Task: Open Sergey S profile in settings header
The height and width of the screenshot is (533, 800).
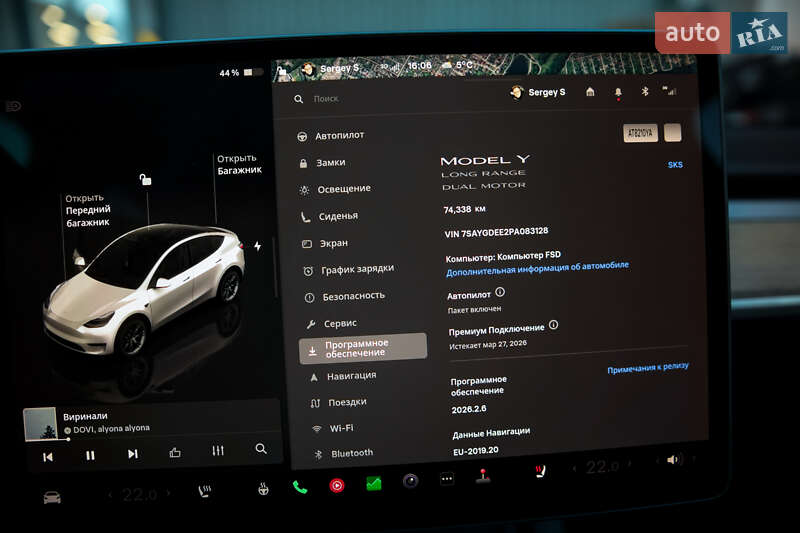Action: pos(538,92)
